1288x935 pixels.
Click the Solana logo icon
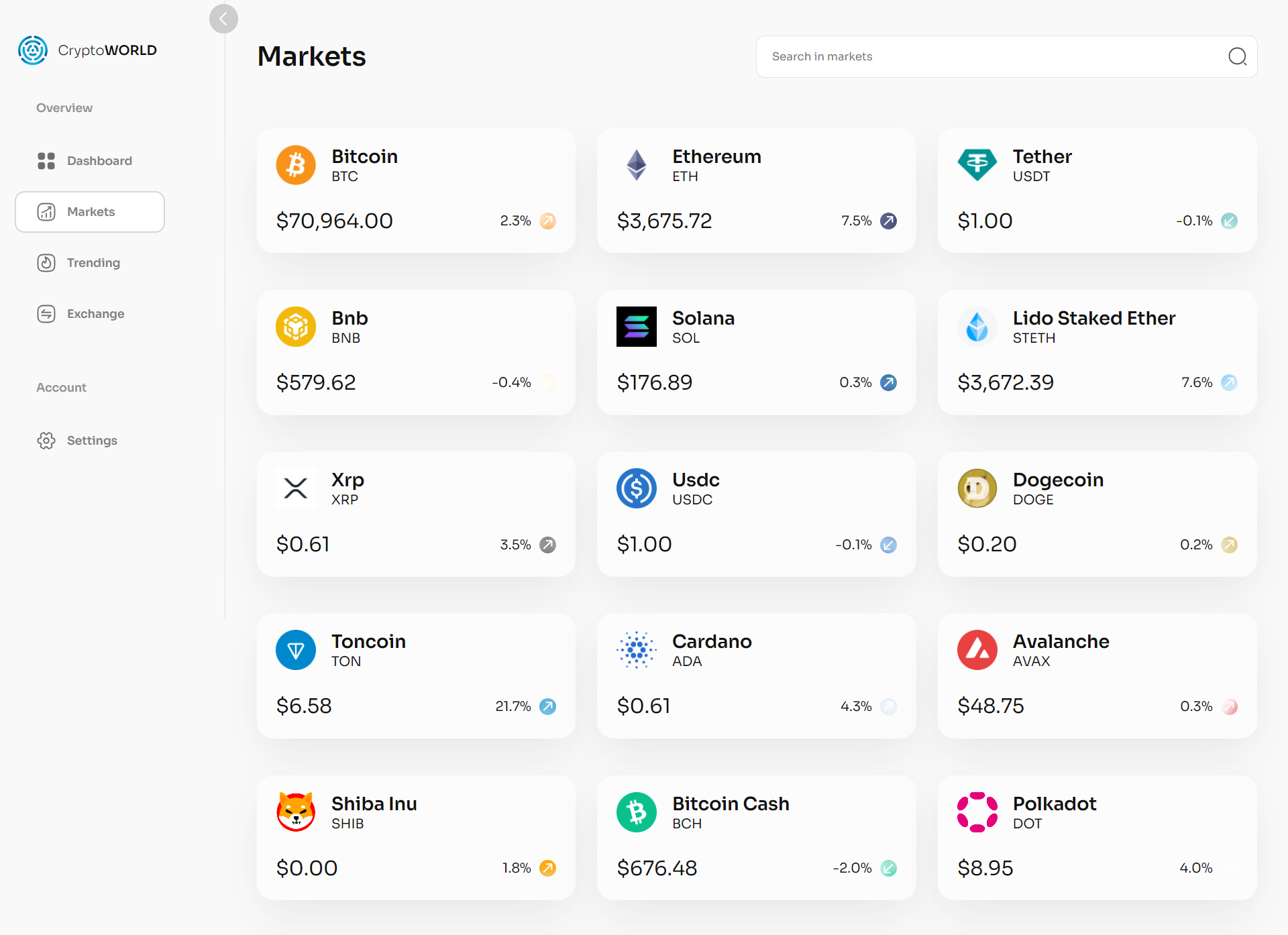pyautogui.click(x=637, y=327)
